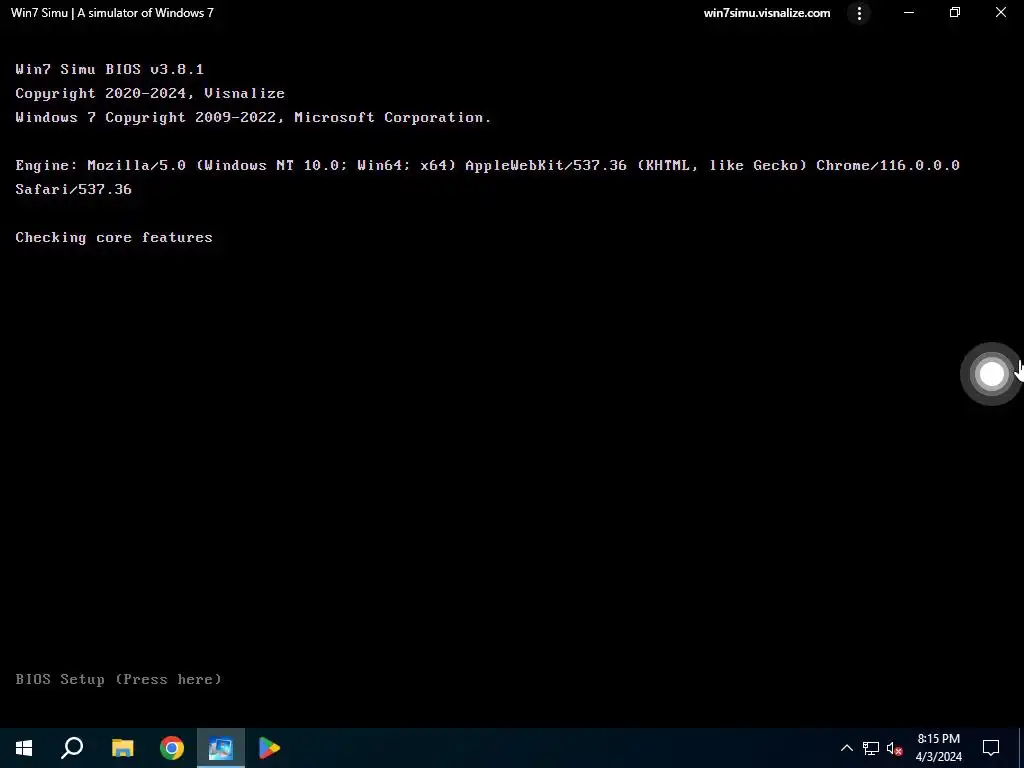Screen dimensions: 1024x768
Task: Click the 'Safari/537.36' text line
Action: point(73,189)
